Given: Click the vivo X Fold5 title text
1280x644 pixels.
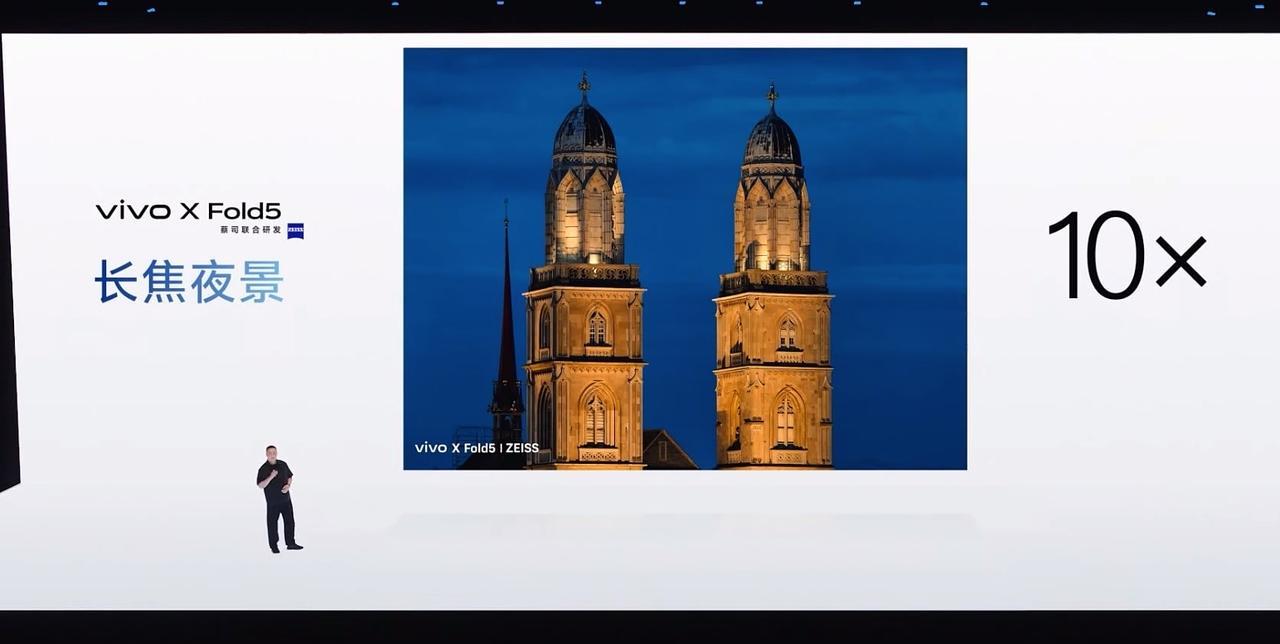Looking at the screenshot, I should pyautogui.click(x=188, y=211).
